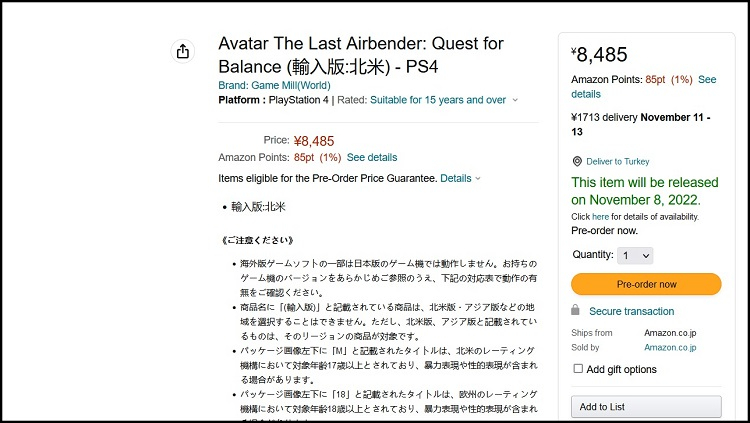
Task: Click the ¥8,485 price in the buy box
Action: tap(600, 54)
